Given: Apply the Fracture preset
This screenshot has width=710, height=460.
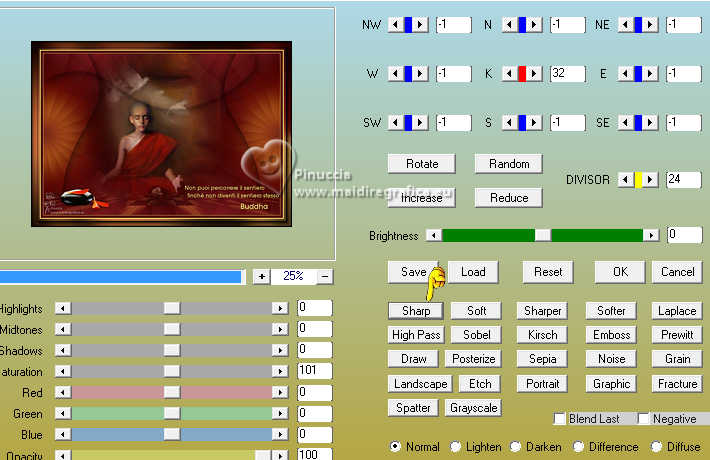Looking at the screenshot, I should 677,384.
